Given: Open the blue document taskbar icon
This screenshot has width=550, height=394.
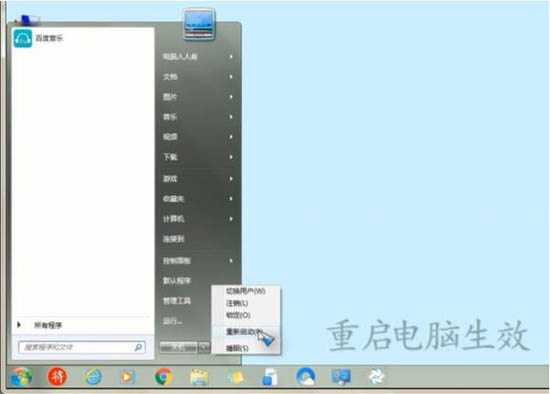Looking at the screenshot, I should [x=270, y=377].
